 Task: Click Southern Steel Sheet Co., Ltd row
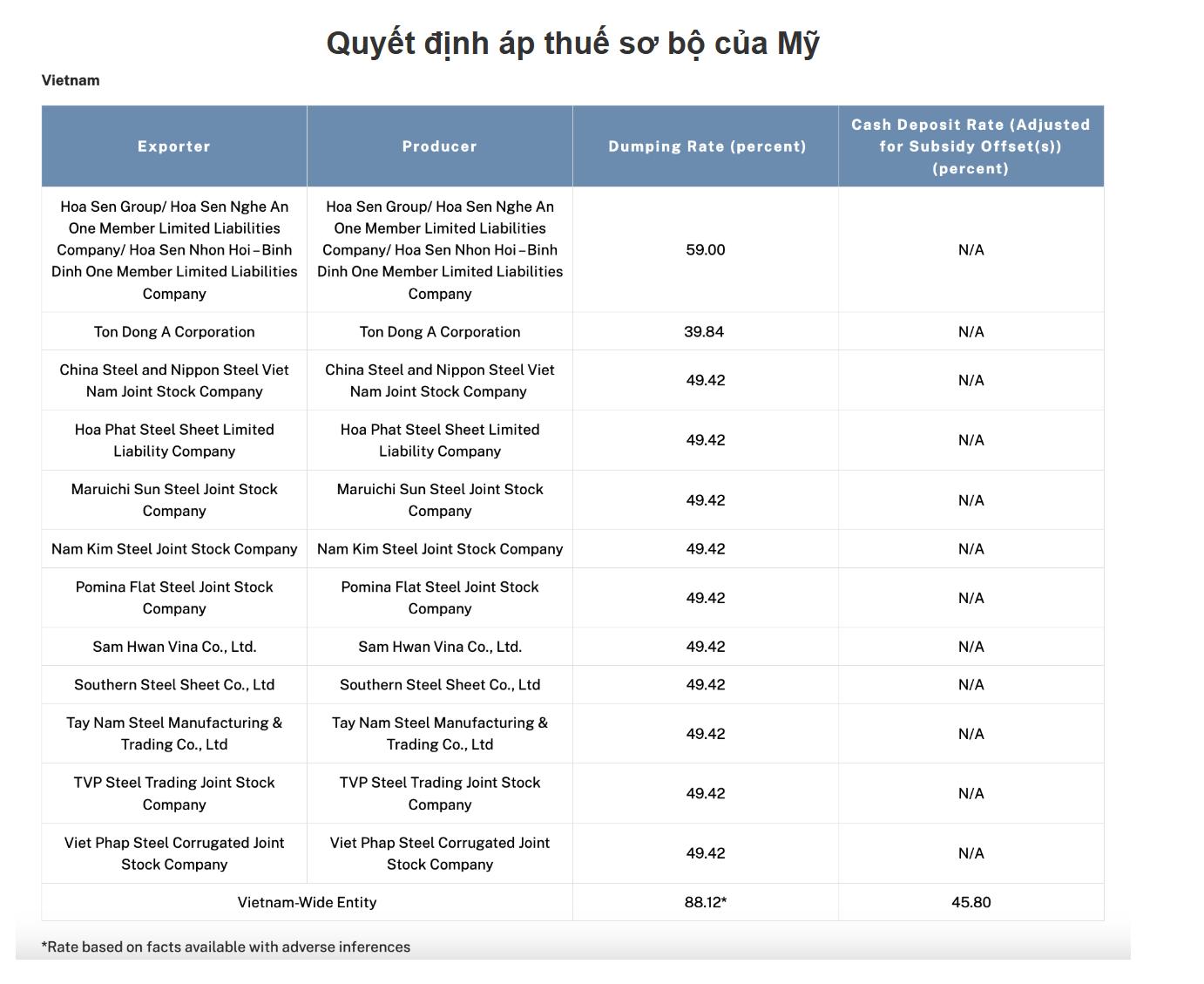coord(173,685)
